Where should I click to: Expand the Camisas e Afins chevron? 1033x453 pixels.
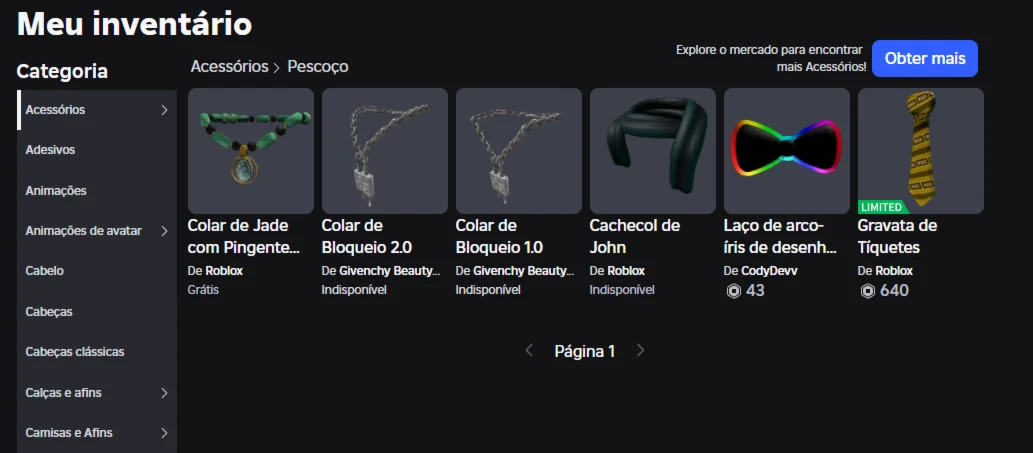click(x=165, y=433)
